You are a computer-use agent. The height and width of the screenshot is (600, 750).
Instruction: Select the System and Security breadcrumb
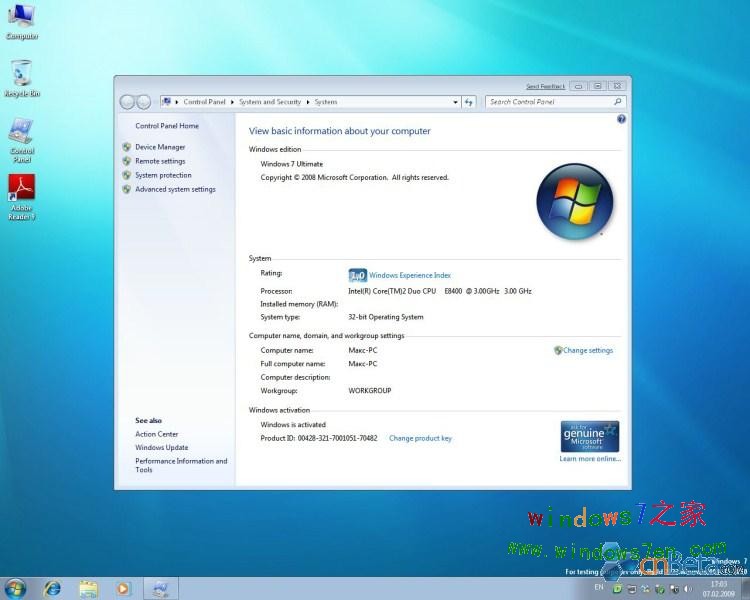(x=270, y=102)
